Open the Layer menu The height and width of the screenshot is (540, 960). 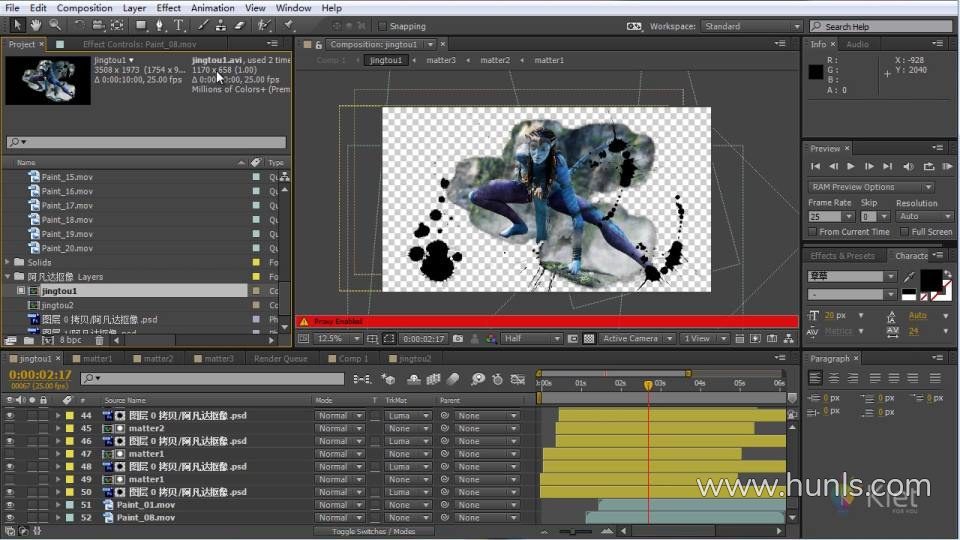tap(134, 8)
